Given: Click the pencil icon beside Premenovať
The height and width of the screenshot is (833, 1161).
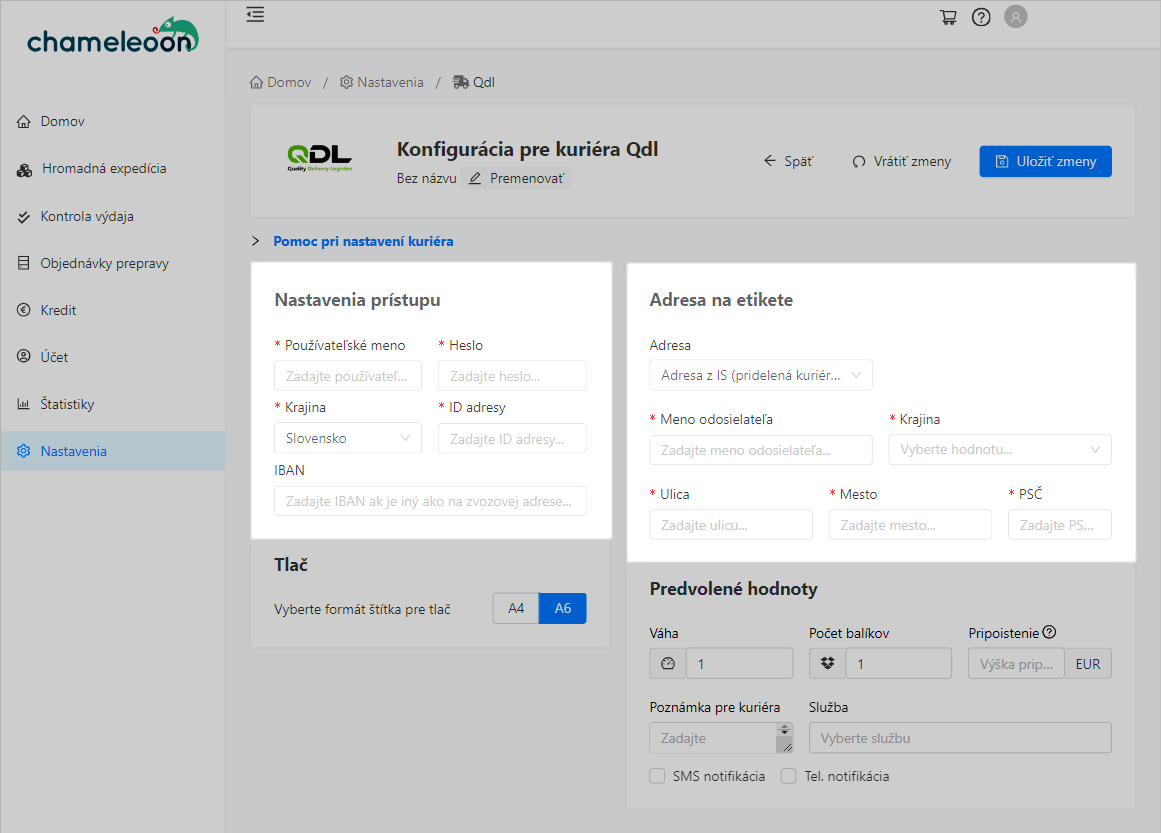Looking at the screenshot, I should pyautogui.click(x=475, y=178).
